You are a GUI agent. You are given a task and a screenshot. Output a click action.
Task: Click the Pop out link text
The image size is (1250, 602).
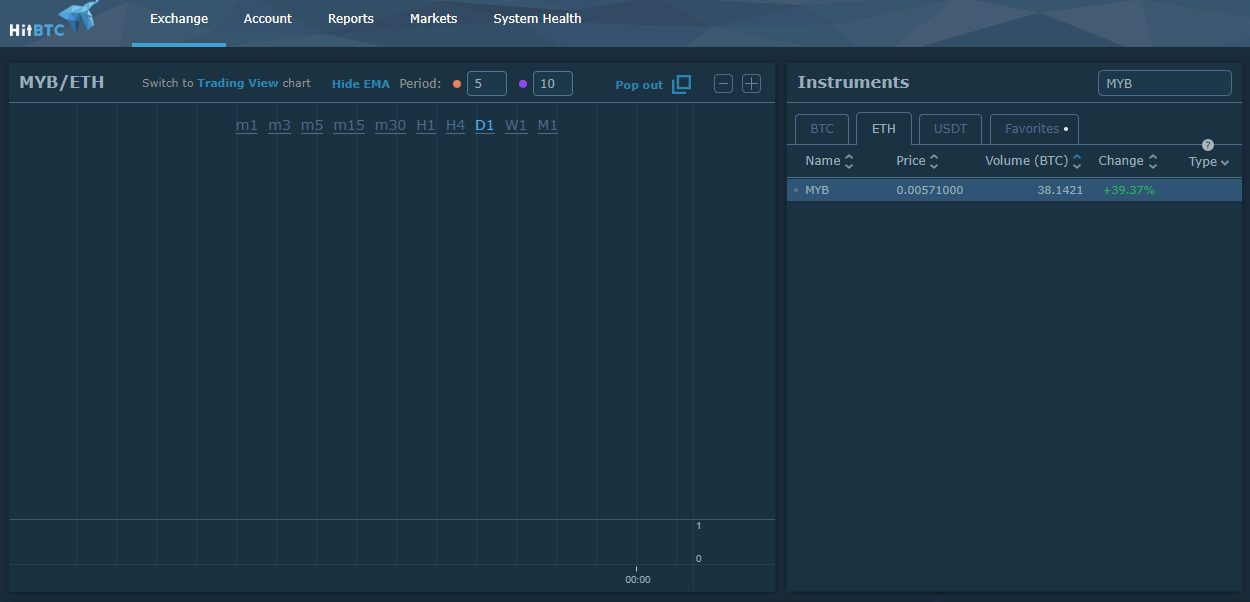point(639,85)
